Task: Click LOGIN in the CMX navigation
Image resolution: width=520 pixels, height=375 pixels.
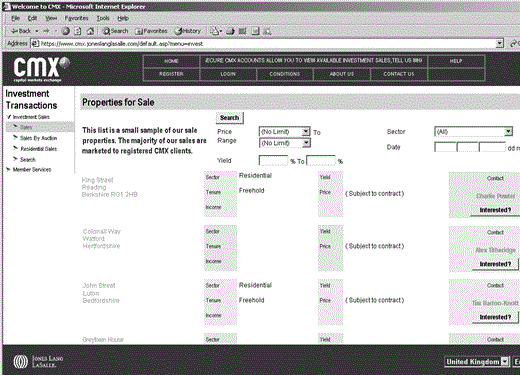Action: (228, 74)
